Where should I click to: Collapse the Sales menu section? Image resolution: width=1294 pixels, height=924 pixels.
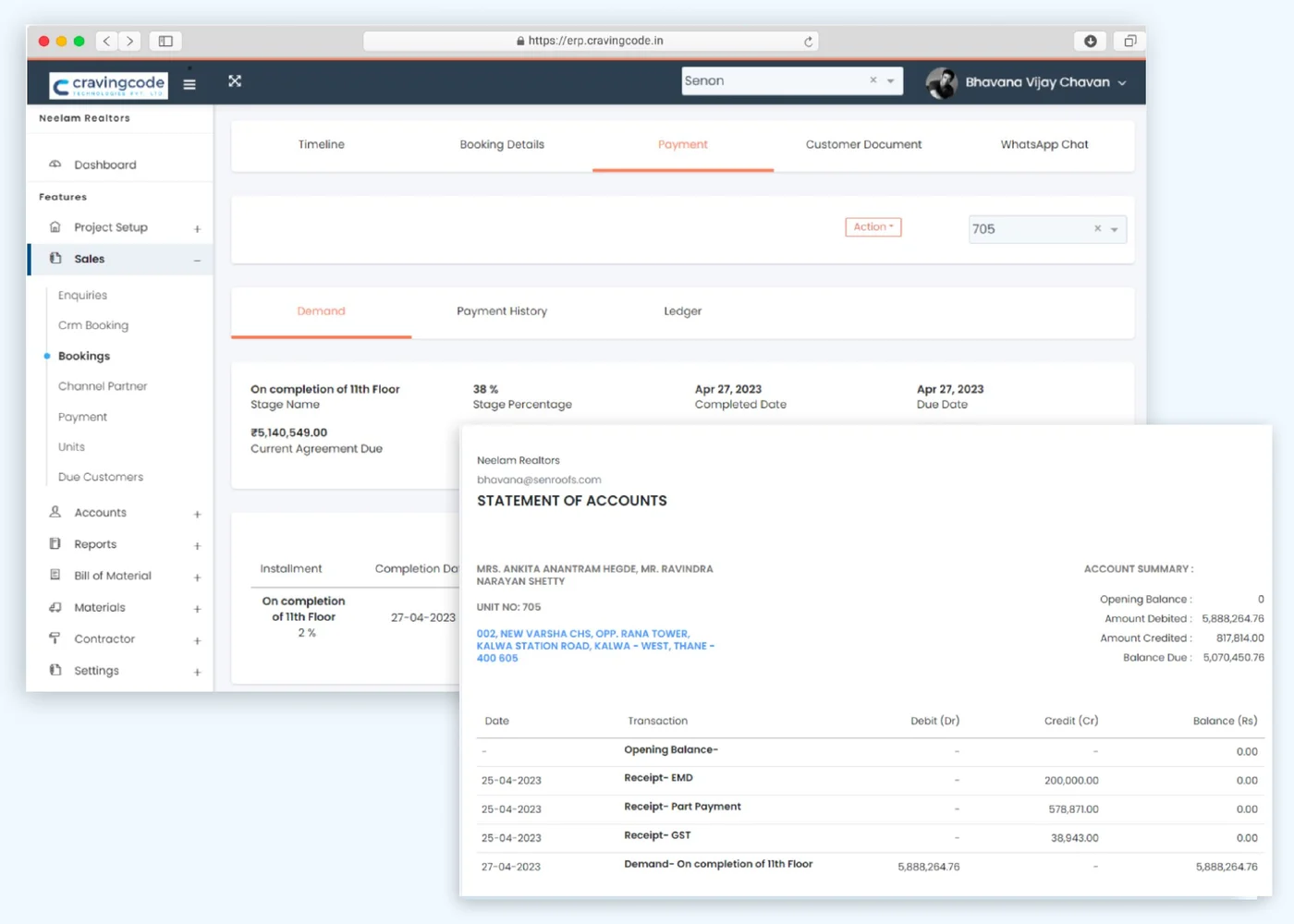tap(197, 261)
